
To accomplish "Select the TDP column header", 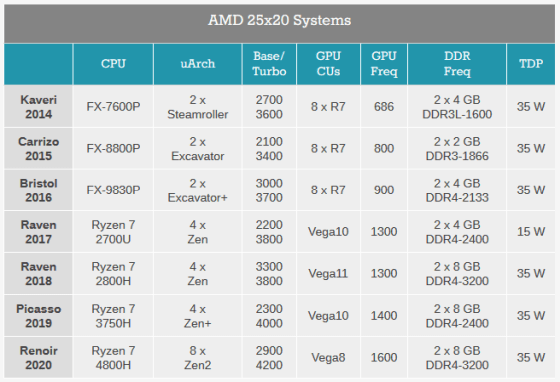I will (531, 64).
